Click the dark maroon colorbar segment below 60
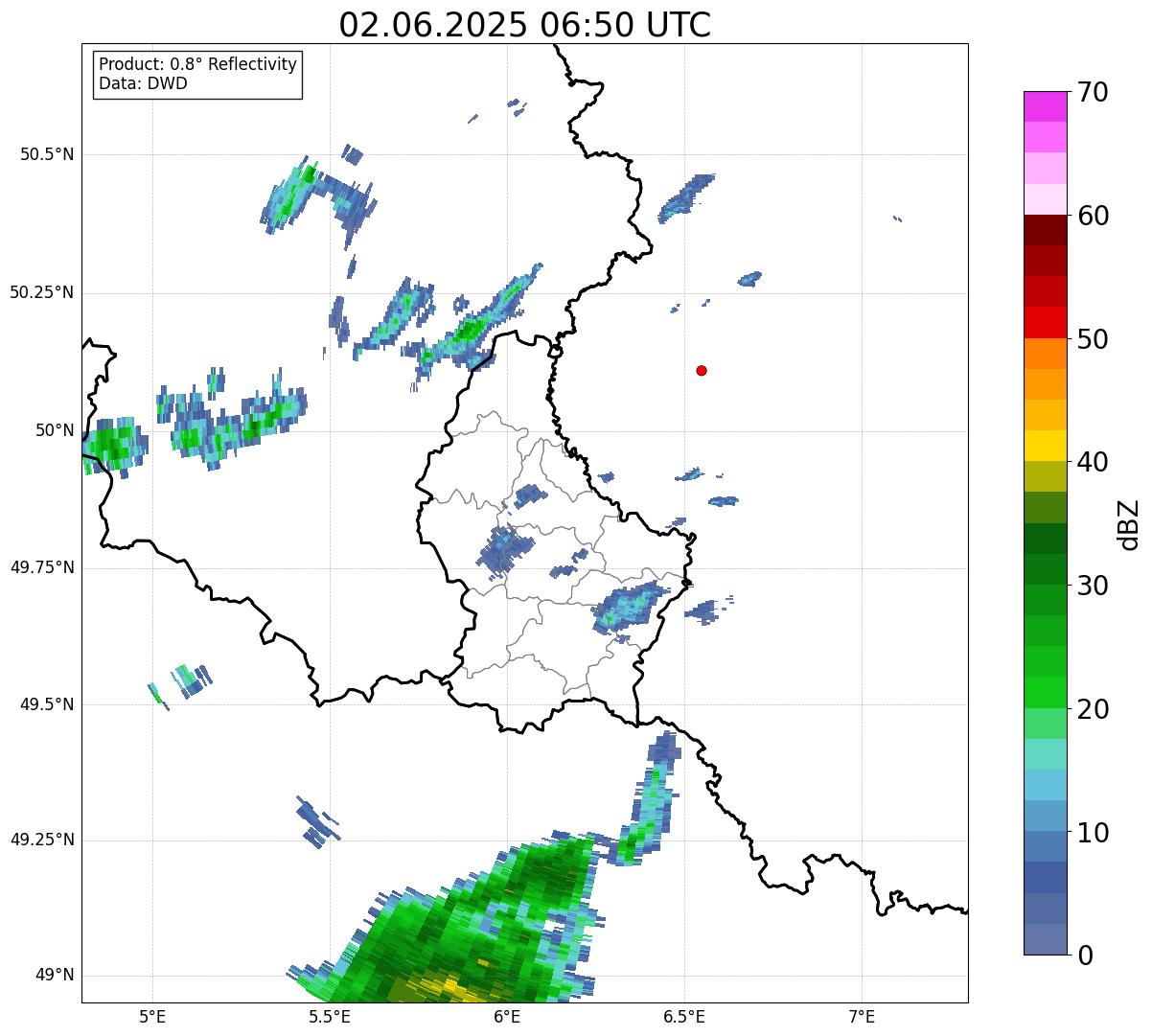Image resolution: width=1152 pixels, height=1036 pixels. click(1045, 230)
